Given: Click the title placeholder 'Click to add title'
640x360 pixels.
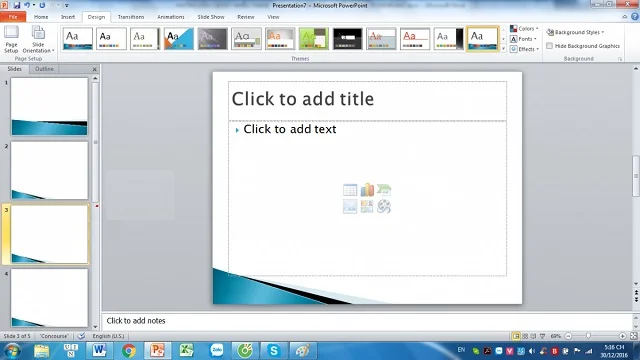Looking at the screenshot, I should [x=367, y=100].
